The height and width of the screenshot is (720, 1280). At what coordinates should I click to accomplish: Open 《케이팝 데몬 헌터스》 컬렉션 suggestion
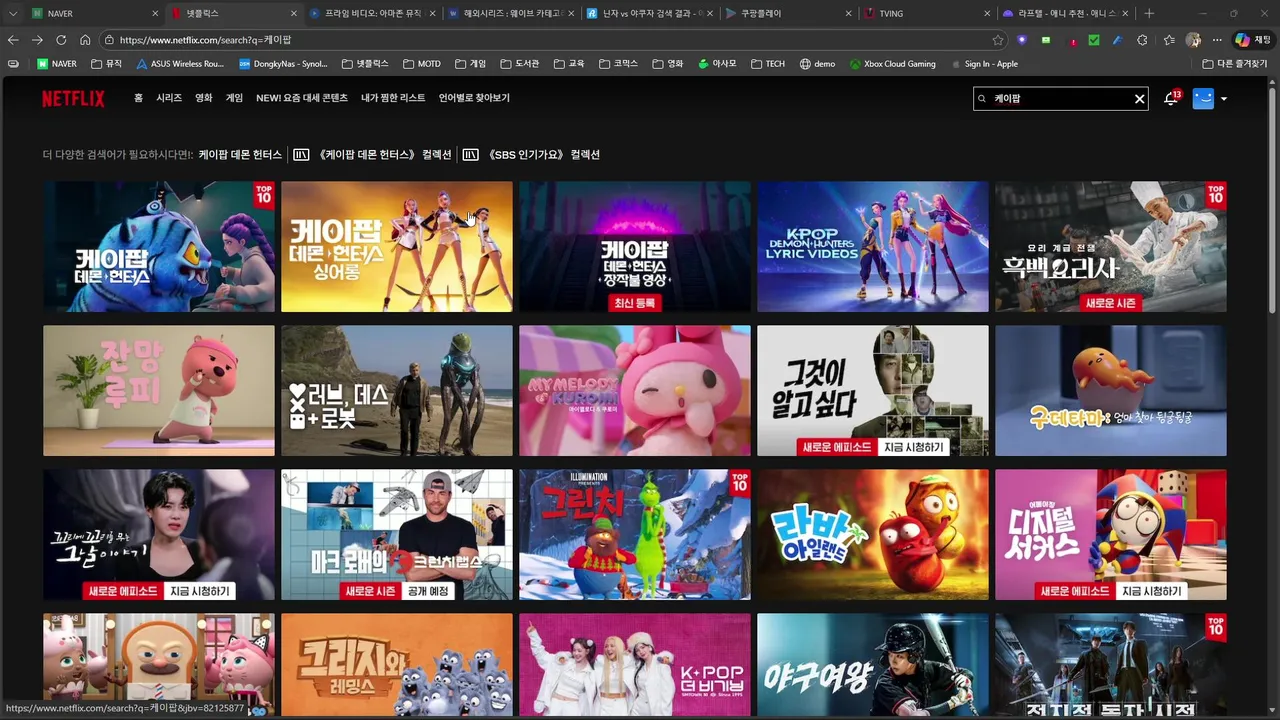tap(373, 155)
